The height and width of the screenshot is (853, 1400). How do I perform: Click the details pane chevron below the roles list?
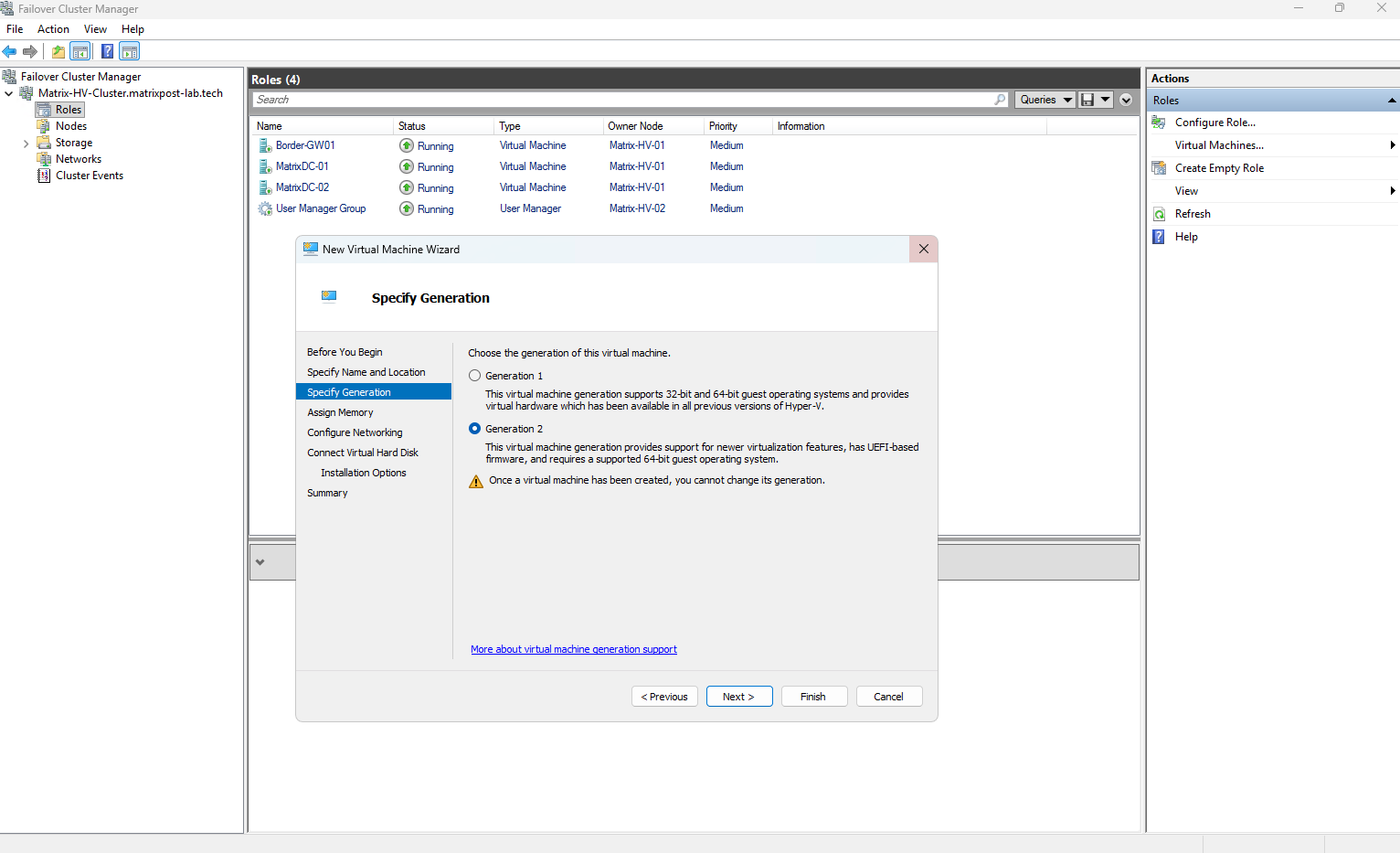click(x=260, y=562)
